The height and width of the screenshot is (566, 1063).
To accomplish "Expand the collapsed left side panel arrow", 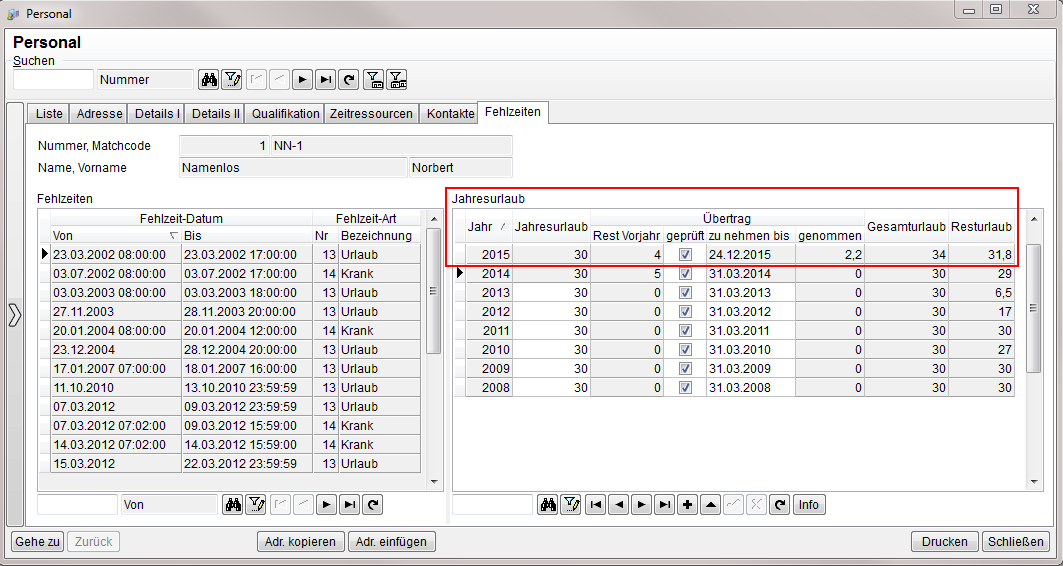I will (x=14, y=315).
